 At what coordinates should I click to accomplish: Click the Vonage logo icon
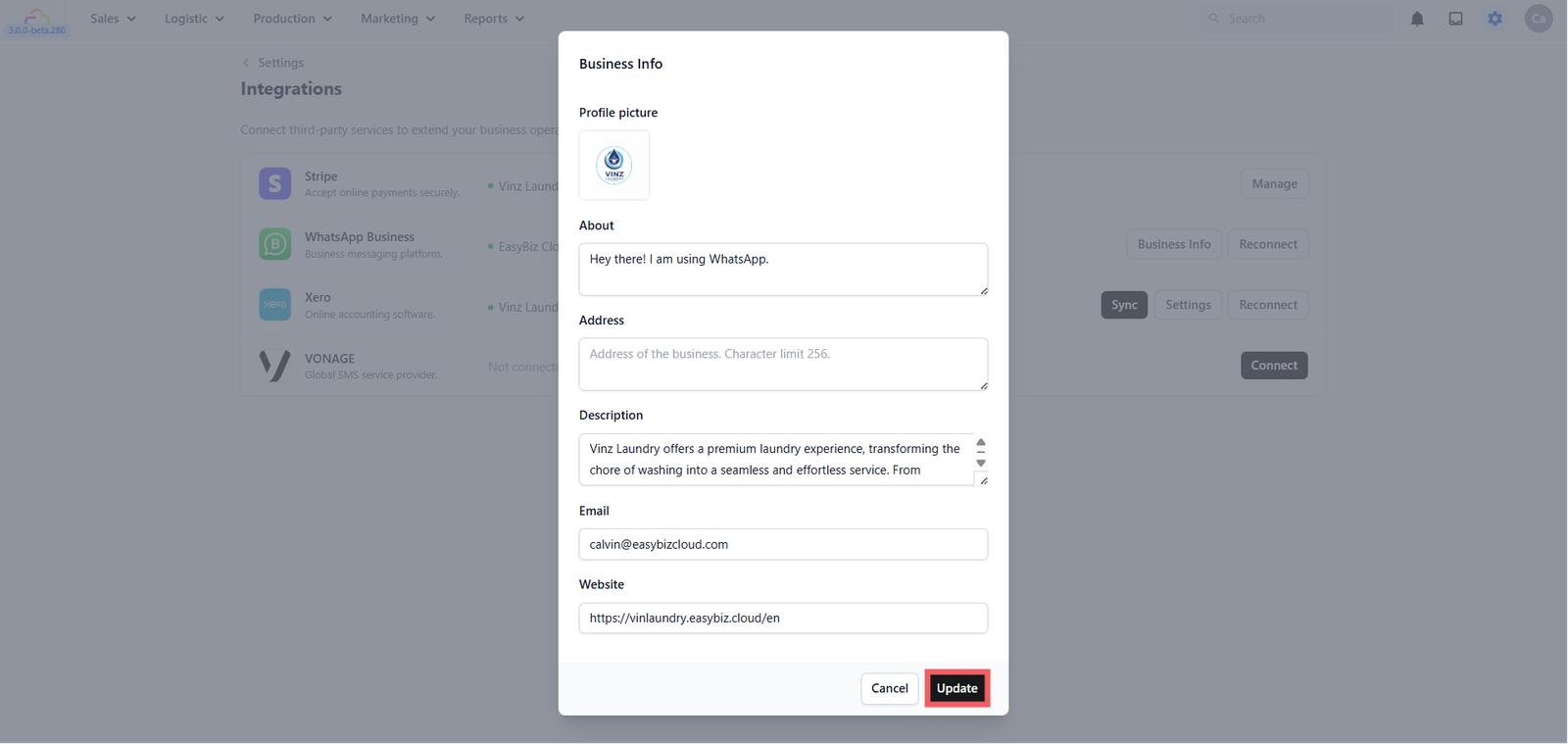coord(275,366)
